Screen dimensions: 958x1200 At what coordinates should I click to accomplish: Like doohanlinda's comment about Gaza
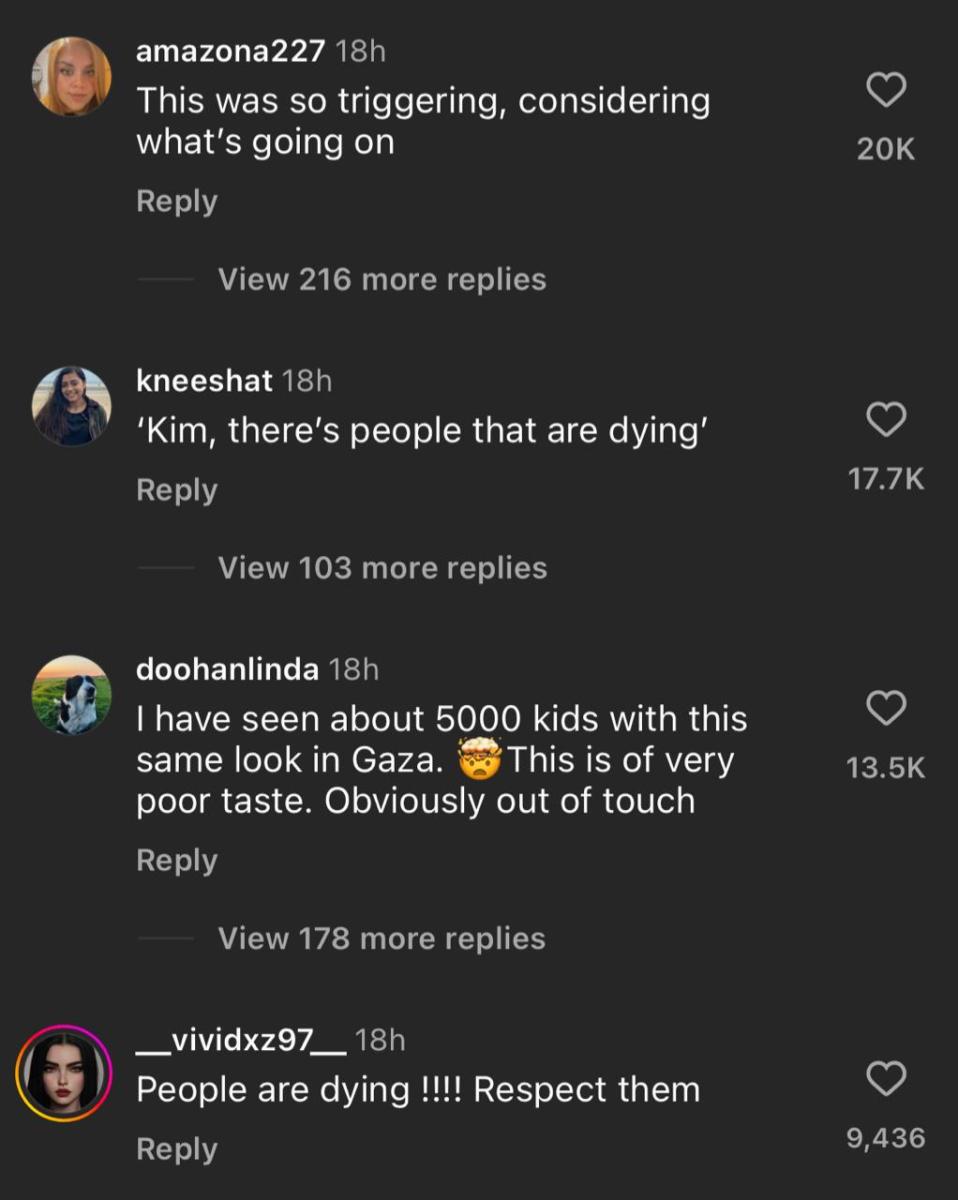click(885, 708)
